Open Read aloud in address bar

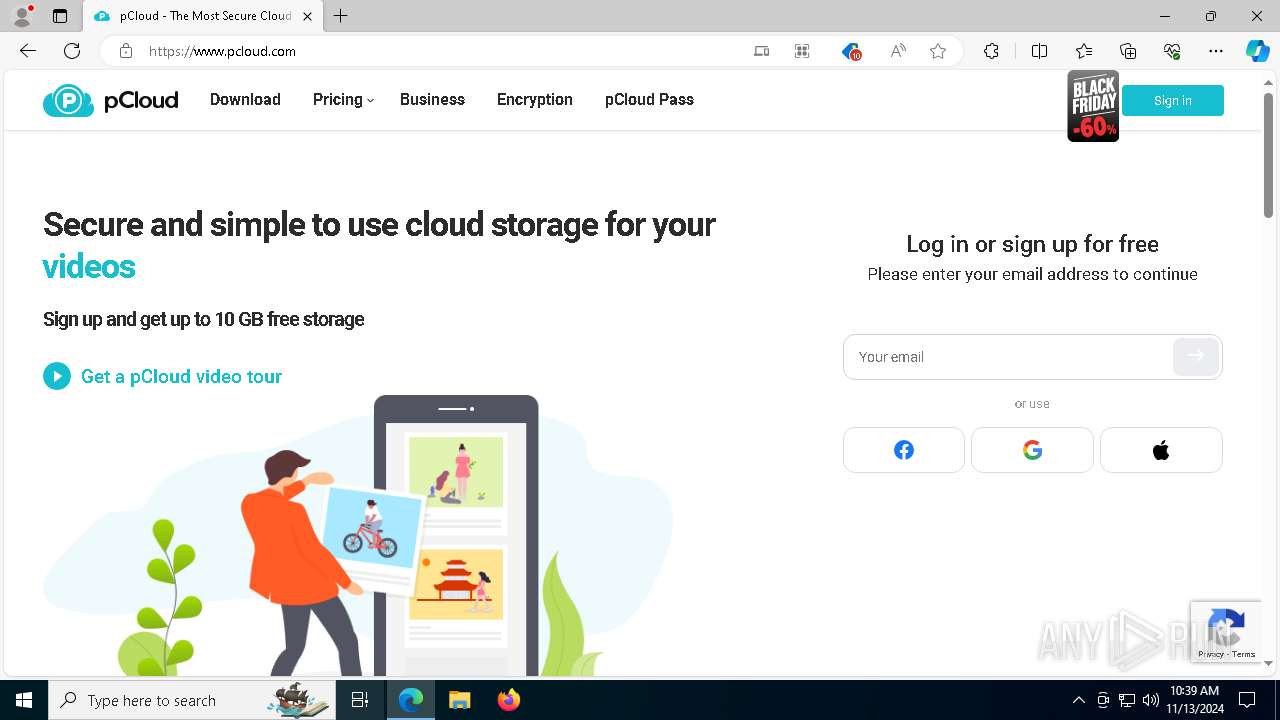(x=898, y=51)
